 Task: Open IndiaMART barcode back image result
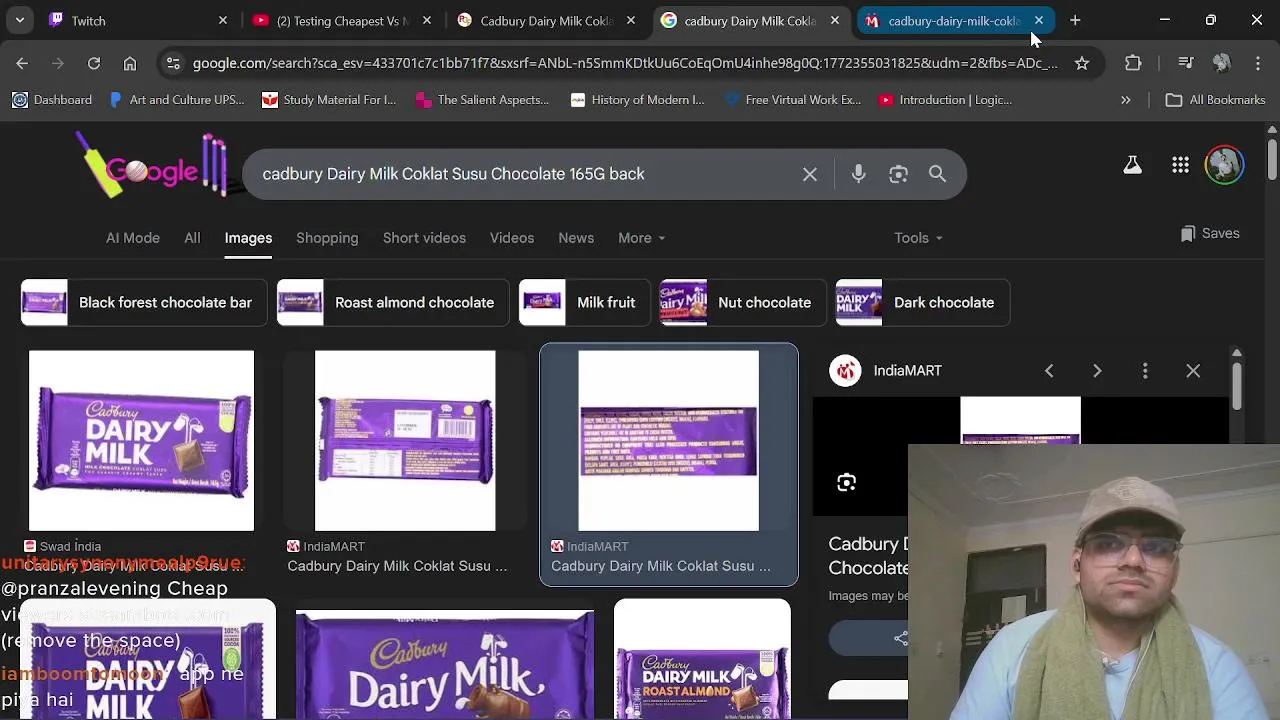(x=405, y=440)
